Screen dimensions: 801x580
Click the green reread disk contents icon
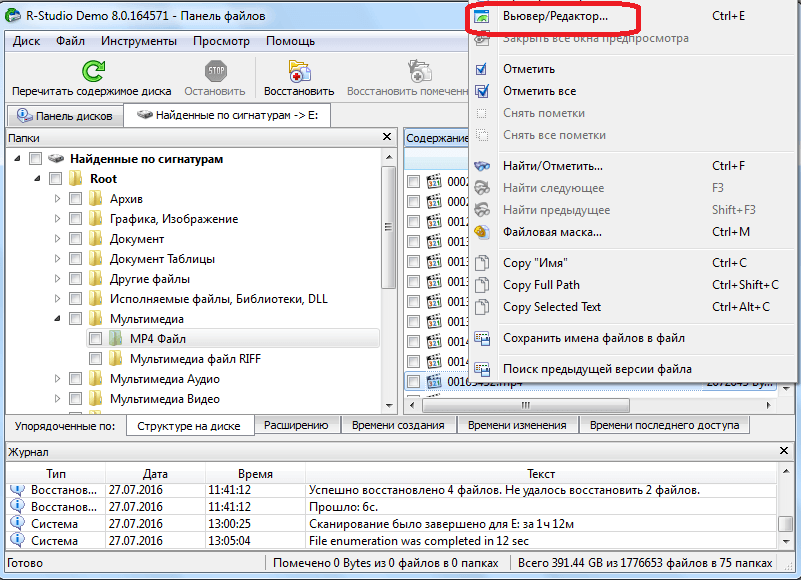92,72
